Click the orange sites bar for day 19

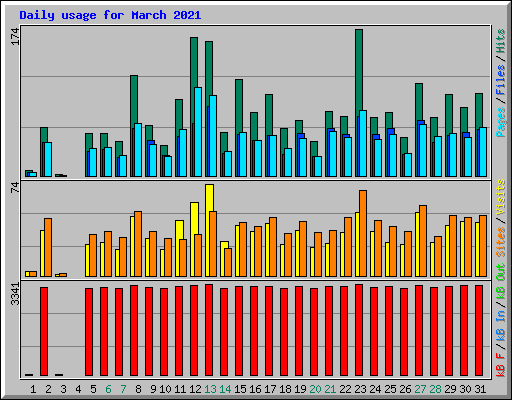[303, 249]
